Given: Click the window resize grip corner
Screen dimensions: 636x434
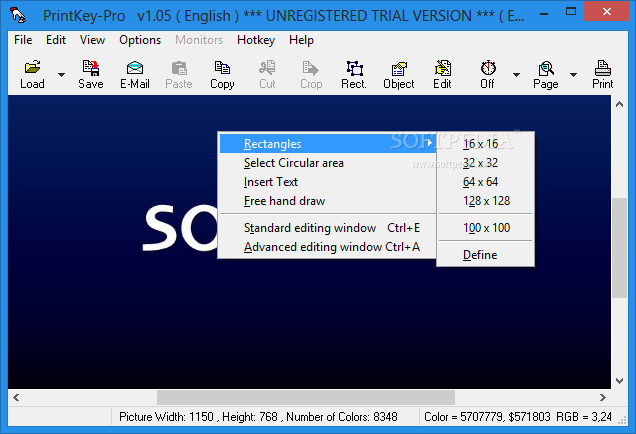Looking at the screenshot, I should coord(622,421).
